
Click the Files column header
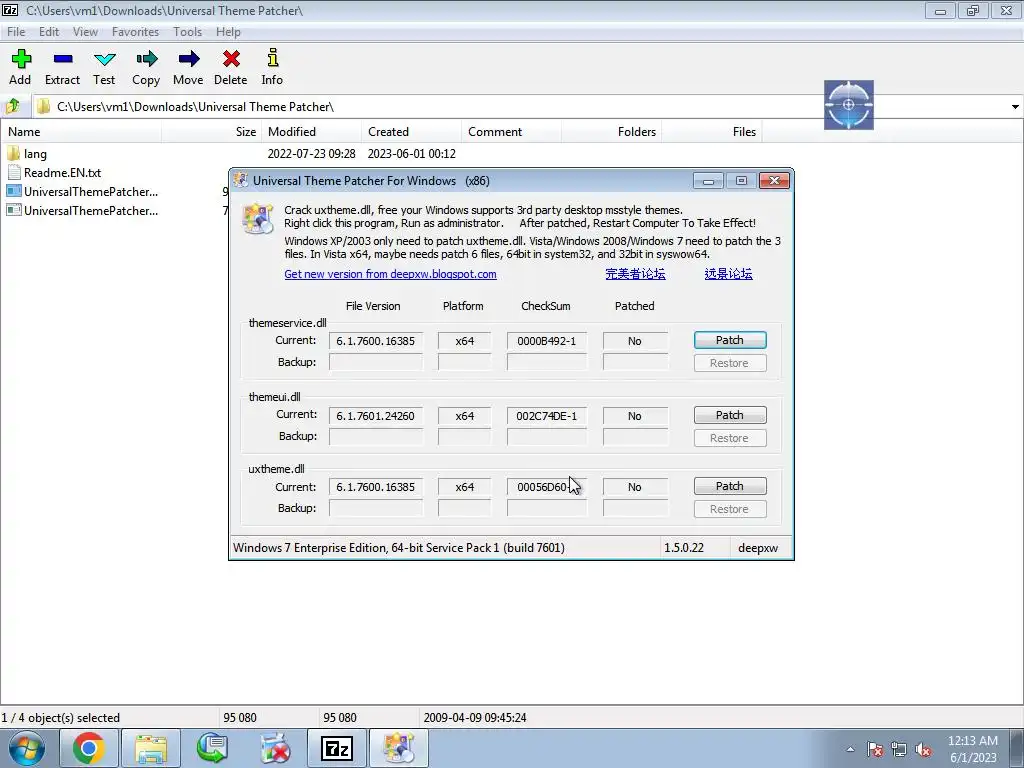tap(712, 132)
